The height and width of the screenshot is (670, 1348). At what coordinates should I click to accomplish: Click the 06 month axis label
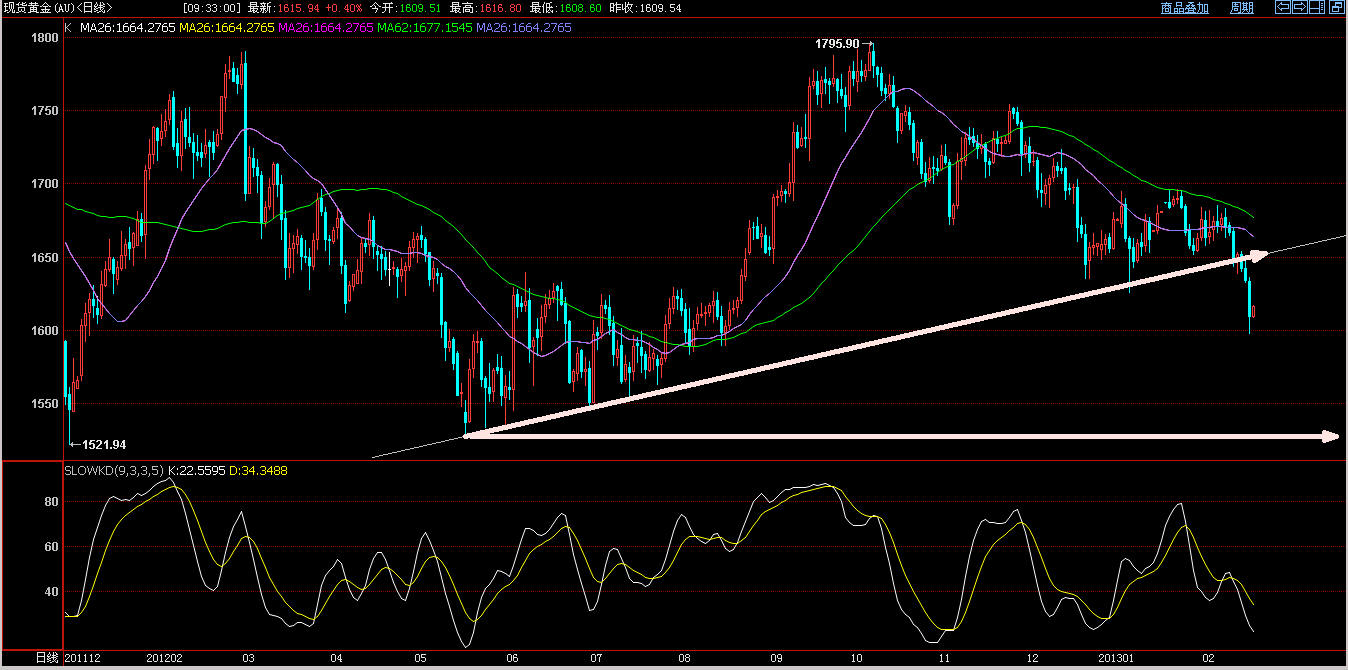coord(514,658)
